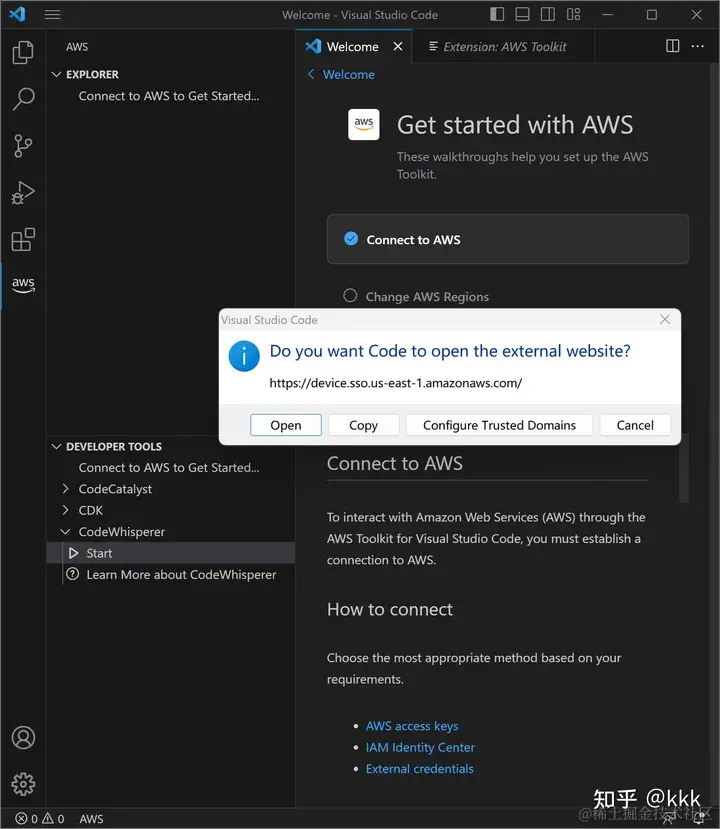Open editor More Actions ellipsis
This screenshot has width=720, height=829.
[x=698, y=46]
